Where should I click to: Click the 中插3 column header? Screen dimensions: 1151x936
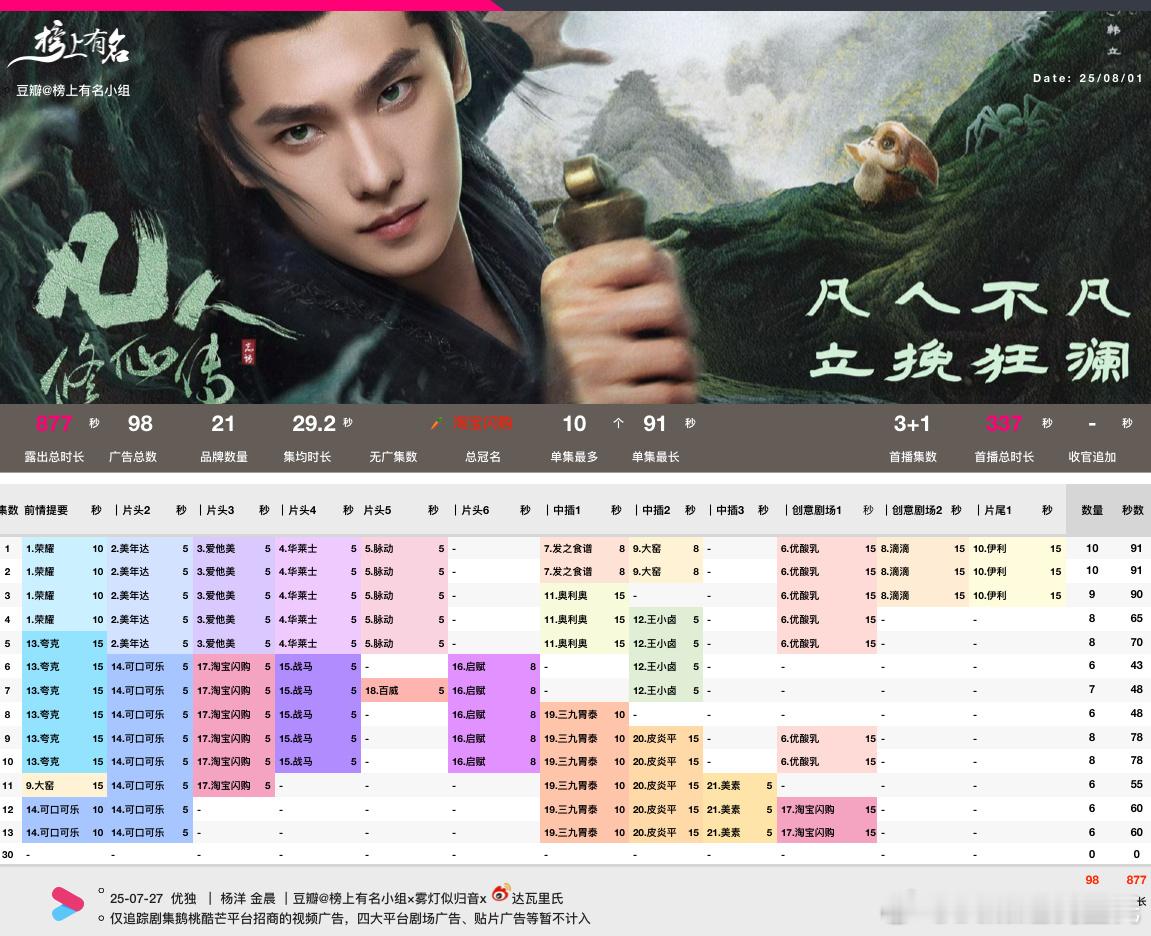click(x=730, y=509)
